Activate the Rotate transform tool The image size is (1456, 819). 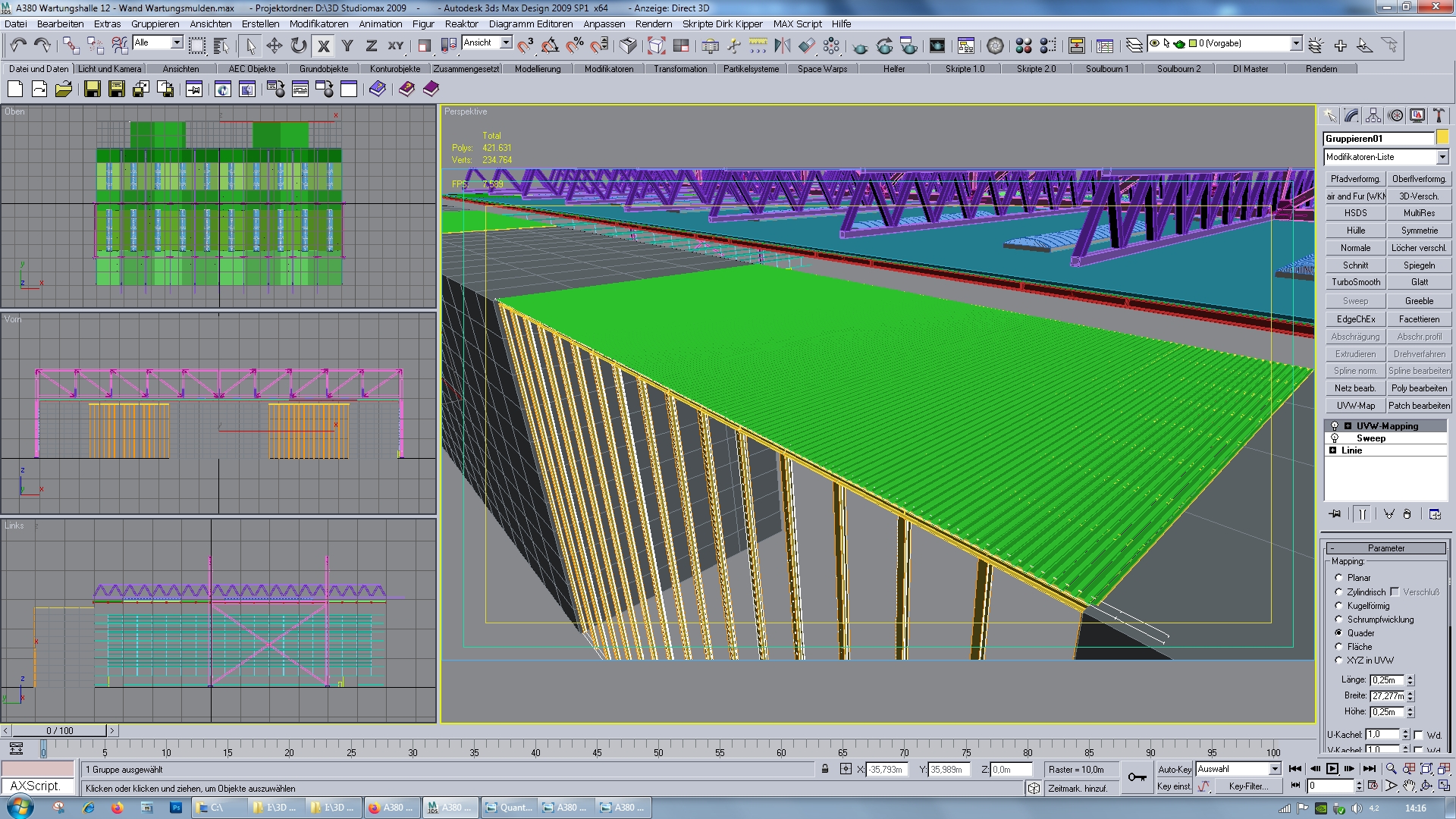pos(299,46)
